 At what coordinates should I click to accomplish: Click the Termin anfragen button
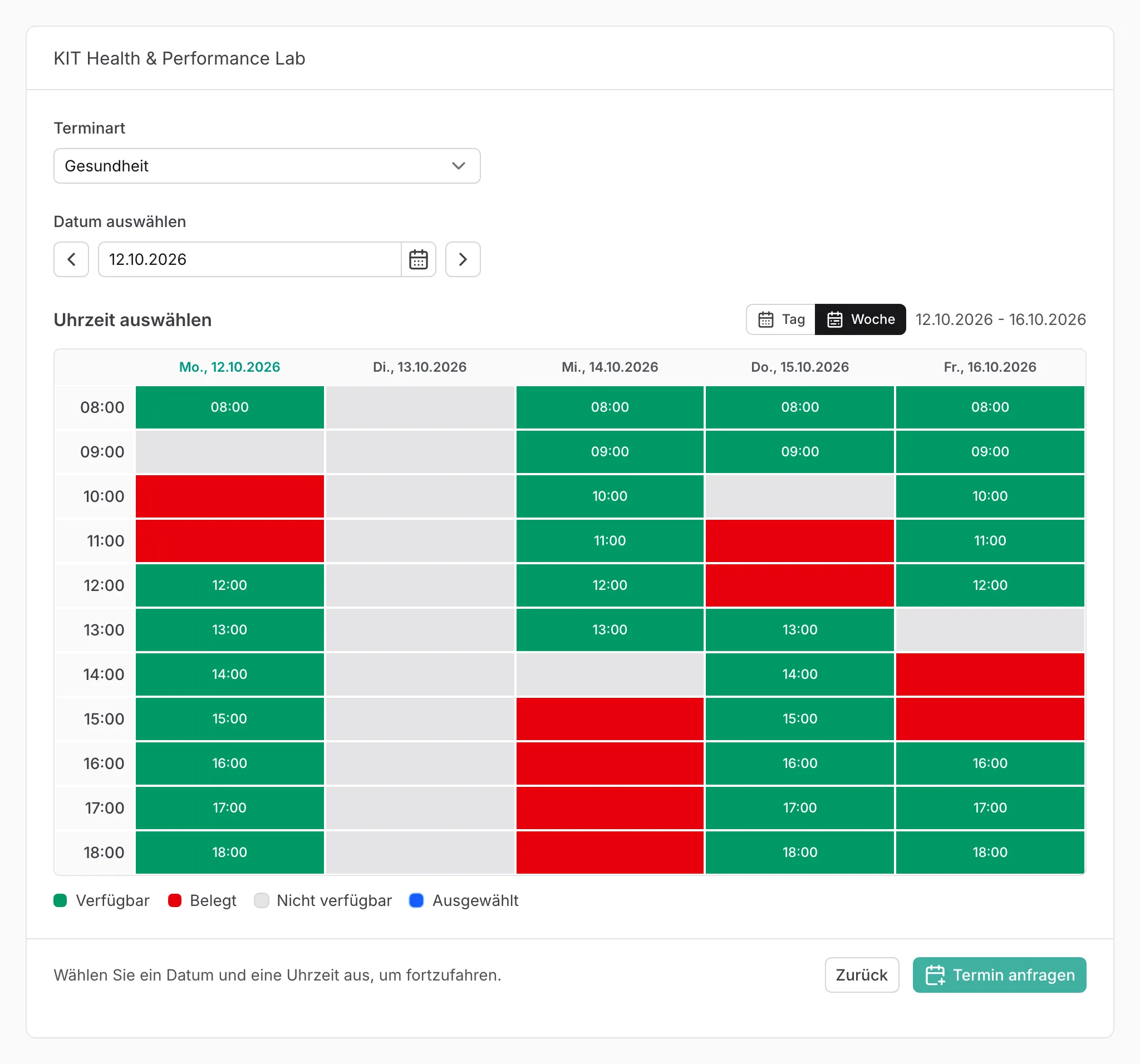click(999, 974)
